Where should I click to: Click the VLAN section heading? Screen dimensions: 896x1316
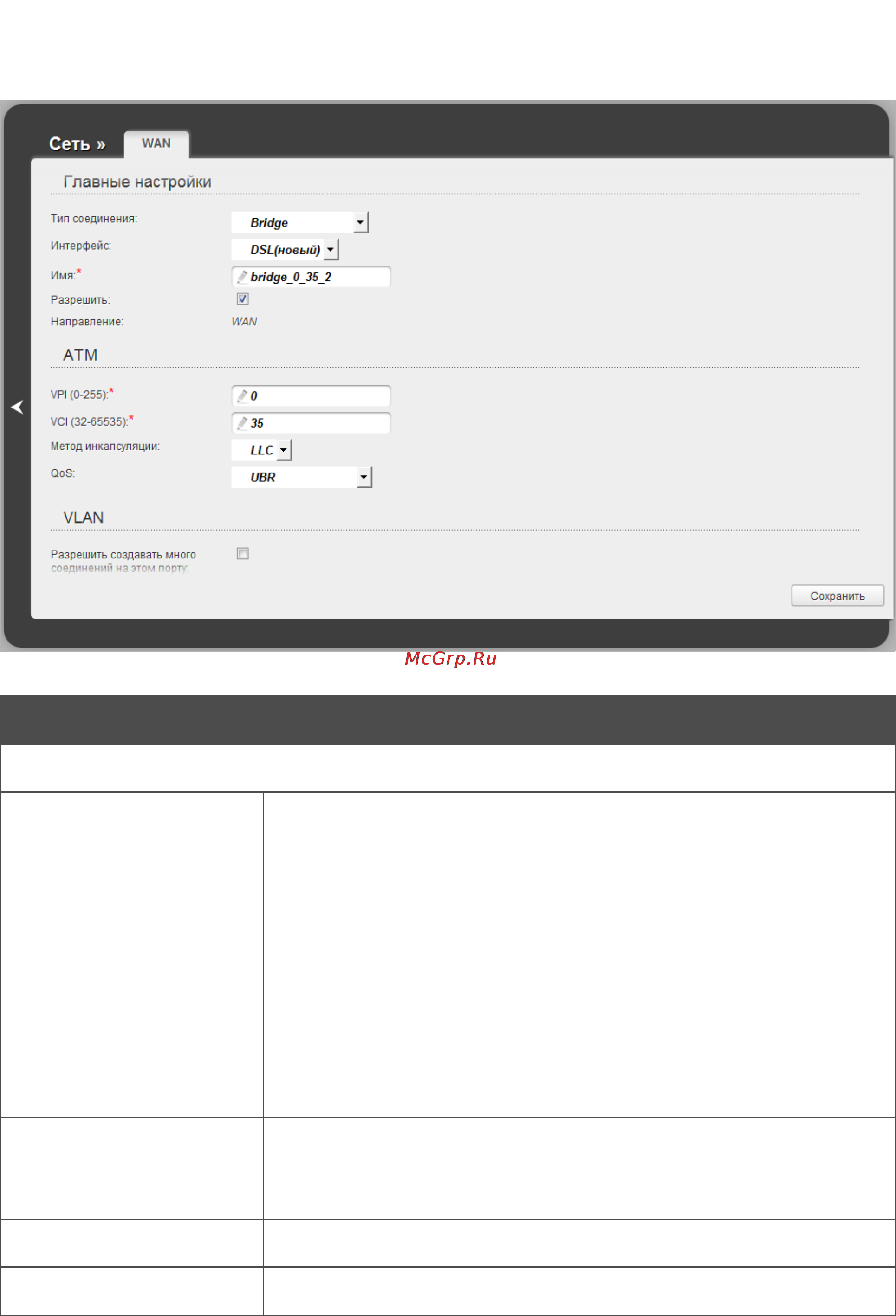[x=83, y=518]
